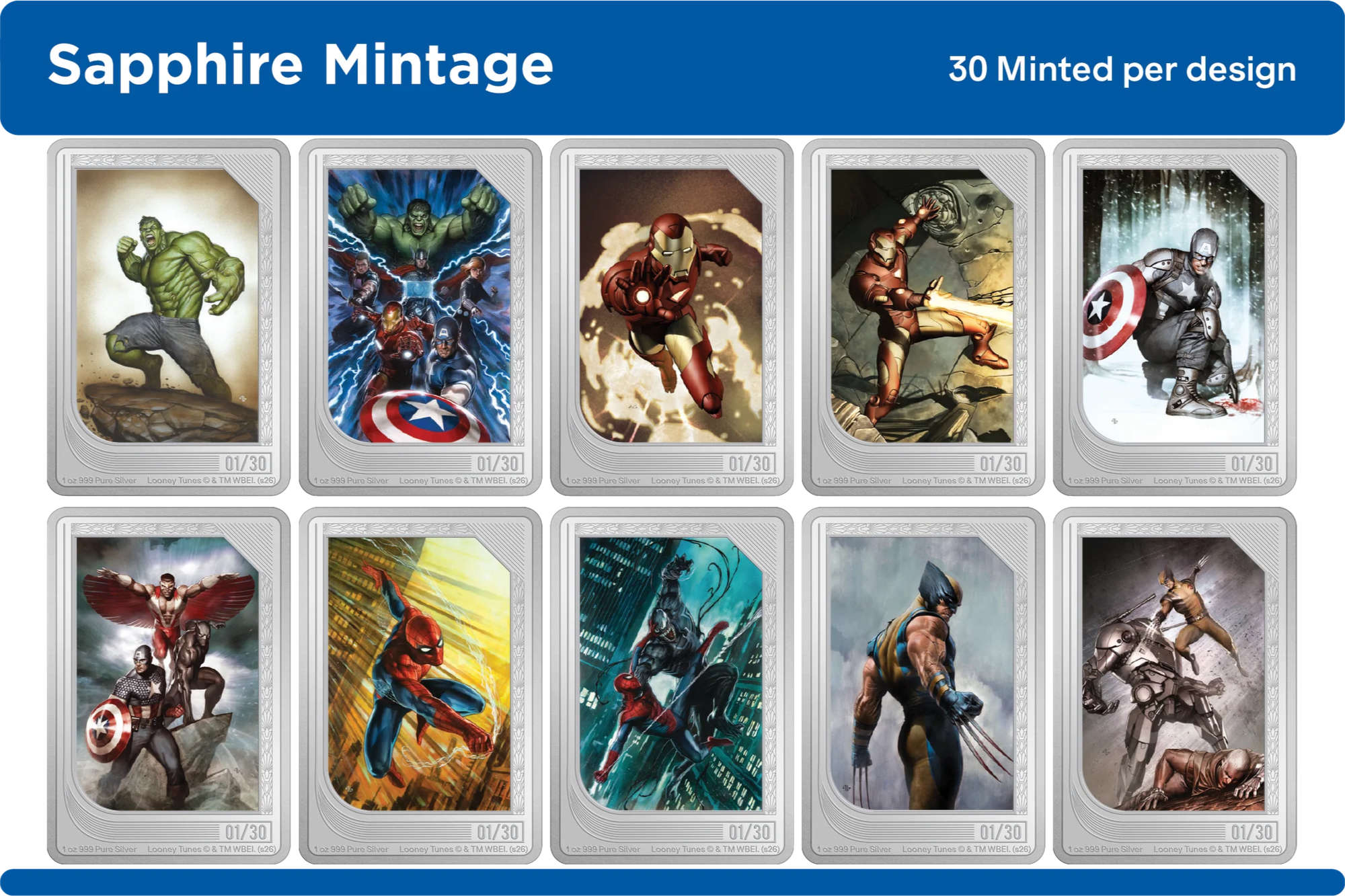Click the Sapphire Mintage heading
The width and height of the screenshot is (1345, 896).
click(x=301, y=67)
